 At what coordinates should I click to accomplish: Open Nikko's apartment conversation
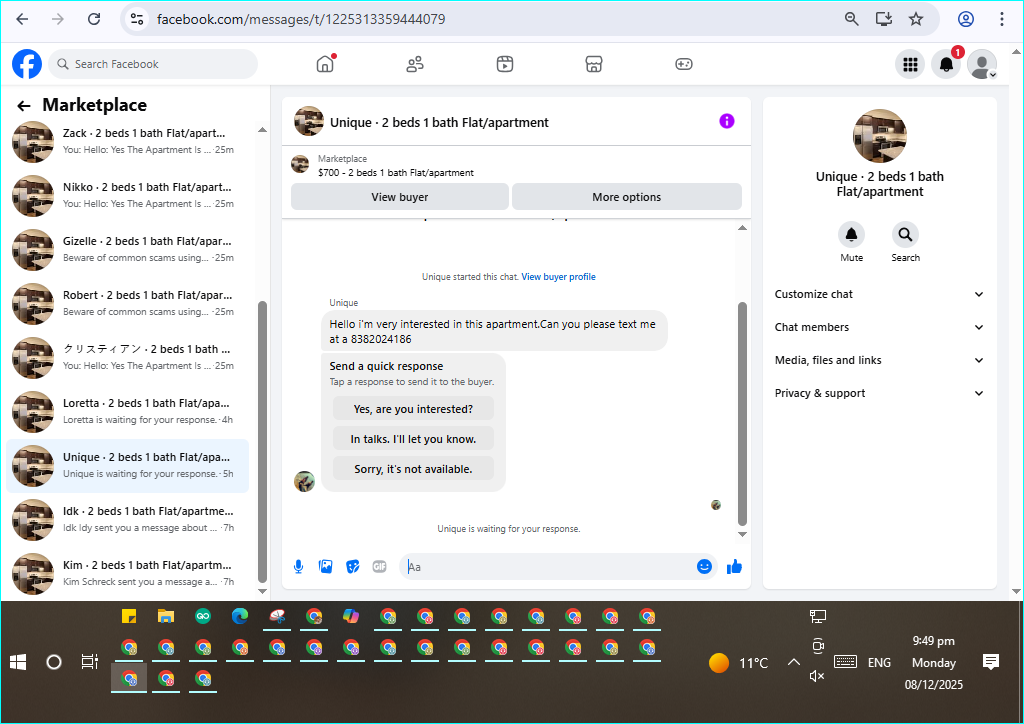128,196
